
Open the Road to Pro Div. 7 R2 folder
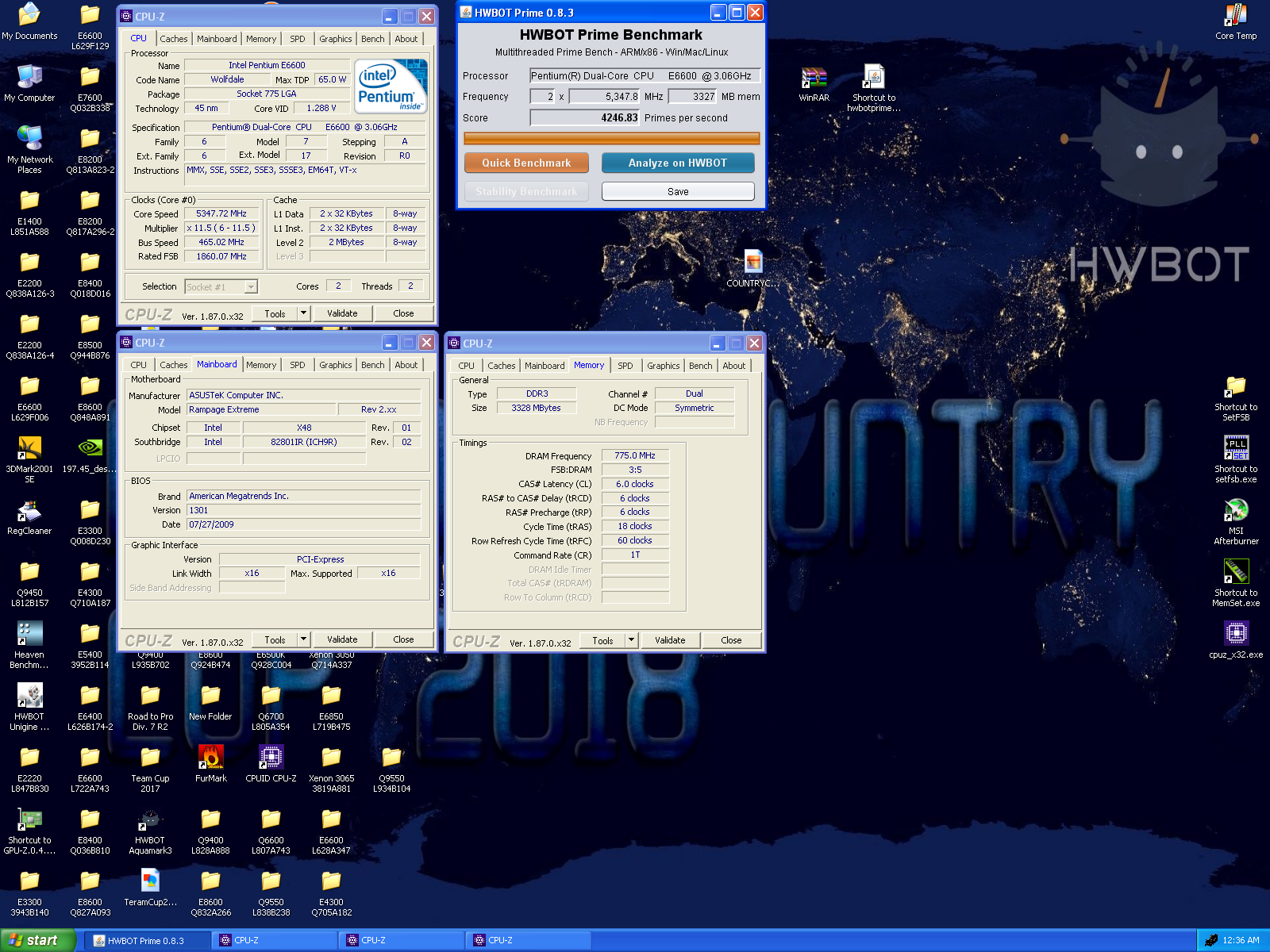click(150, 696)
